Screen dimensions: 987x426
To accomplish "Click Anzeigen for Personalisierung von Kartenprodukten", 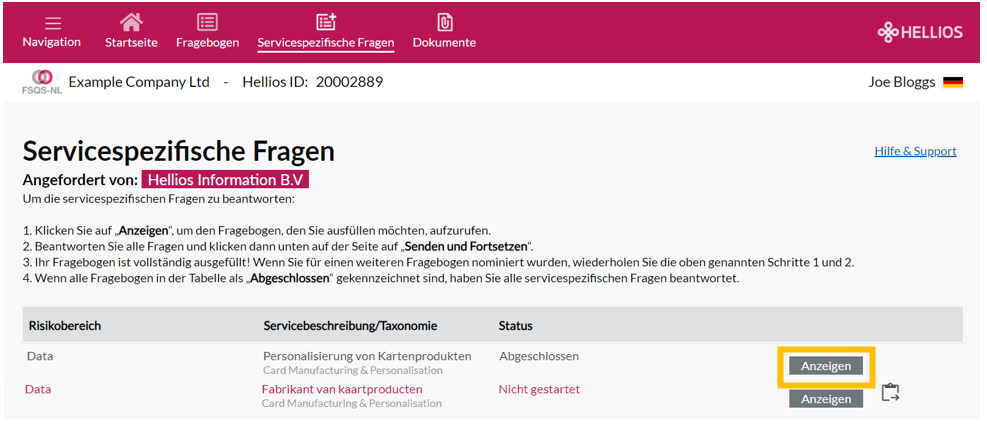I will pyautogui.click(x=826, y=366).
